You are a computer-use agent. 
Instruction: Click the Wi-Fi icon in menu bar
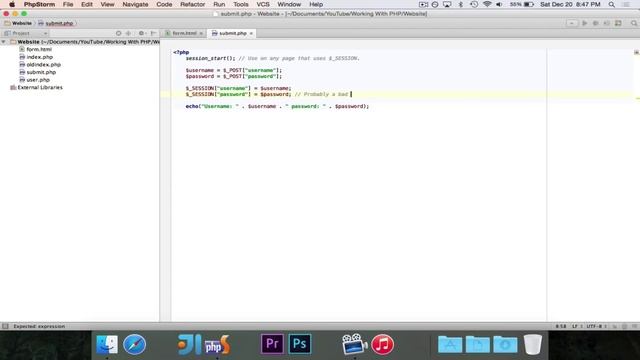click(487, 4)
